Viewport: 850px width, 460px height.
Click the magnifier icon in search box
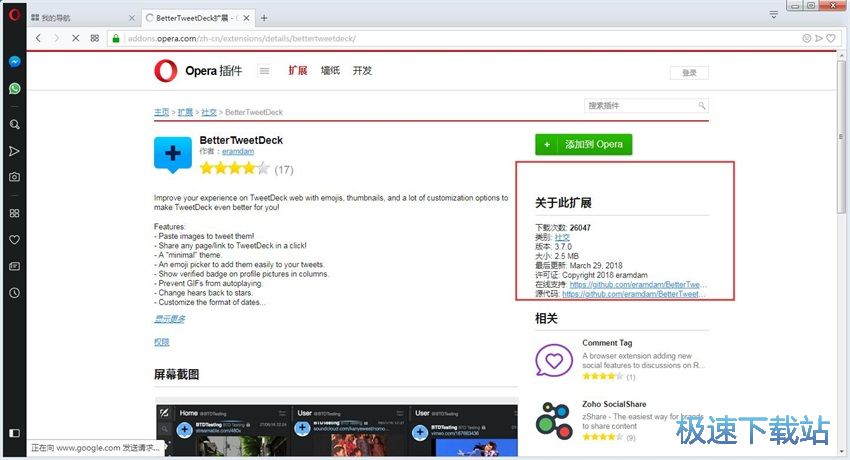tap(702, 106)
